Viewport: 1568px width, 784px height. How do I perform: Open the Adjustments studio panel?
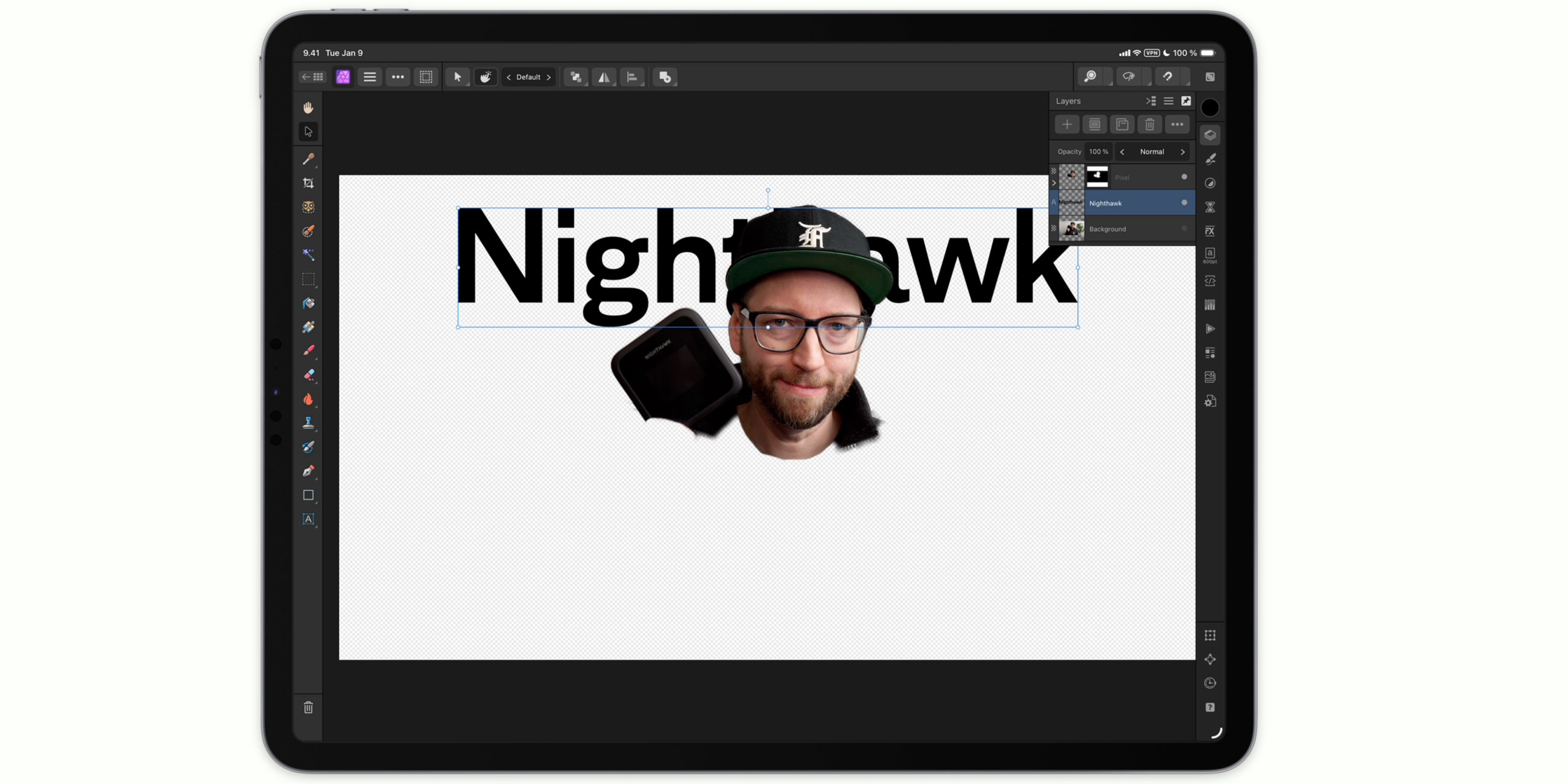[x=1210, y=183]
